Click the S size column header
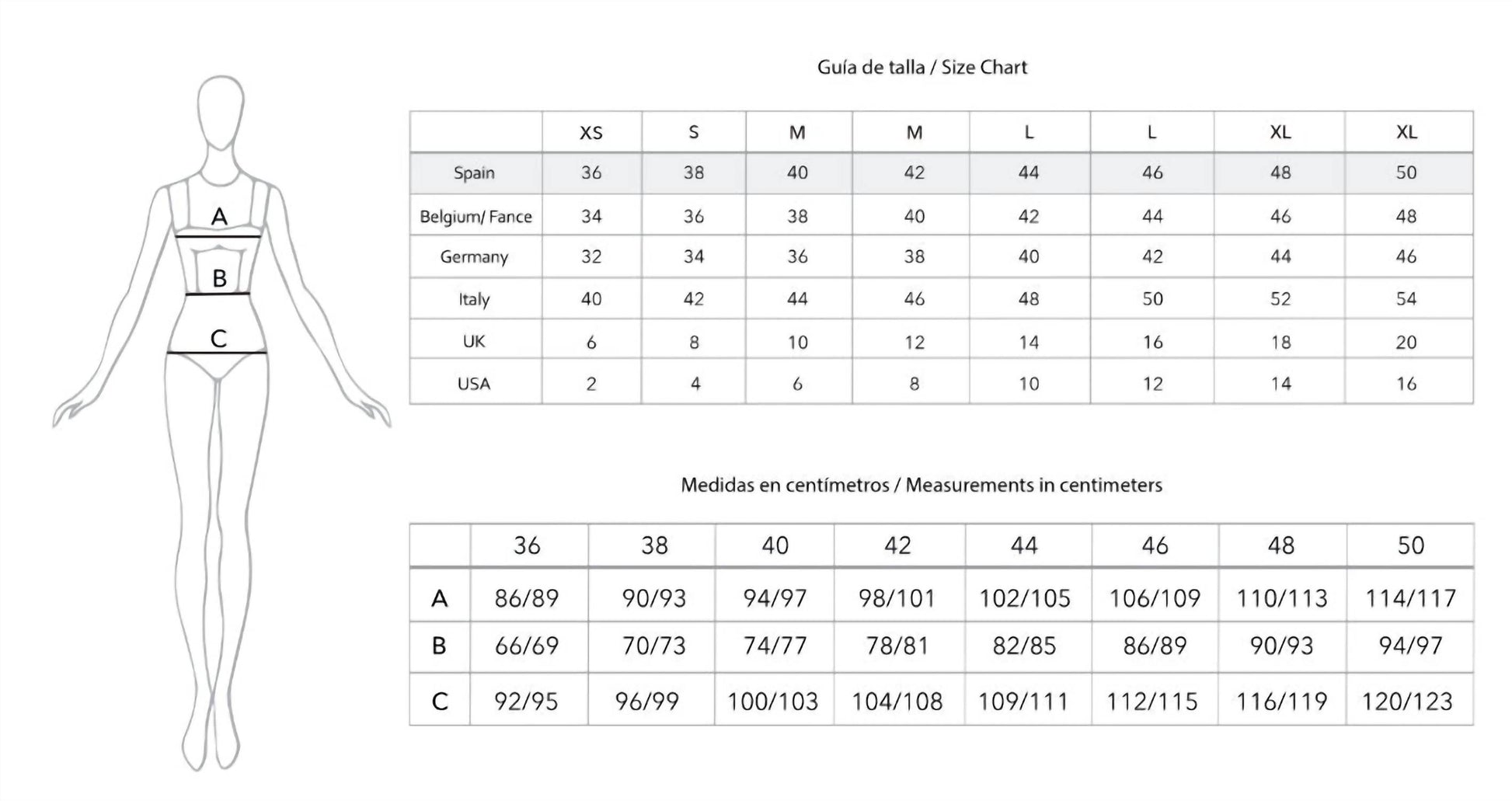Screen dimensions: 1512x801 point(693,133)
